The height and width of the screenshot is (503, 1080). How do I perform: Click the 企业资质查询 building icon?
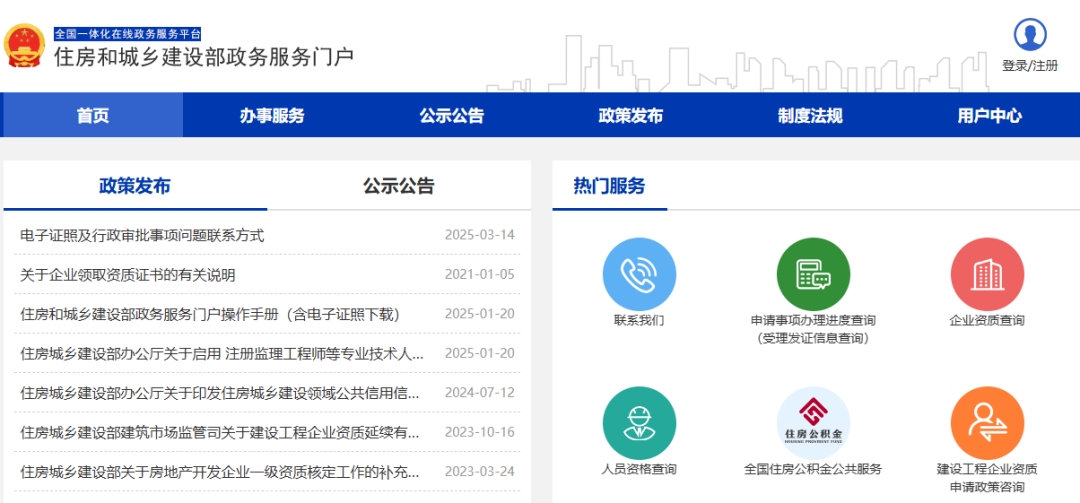(986, 274)
